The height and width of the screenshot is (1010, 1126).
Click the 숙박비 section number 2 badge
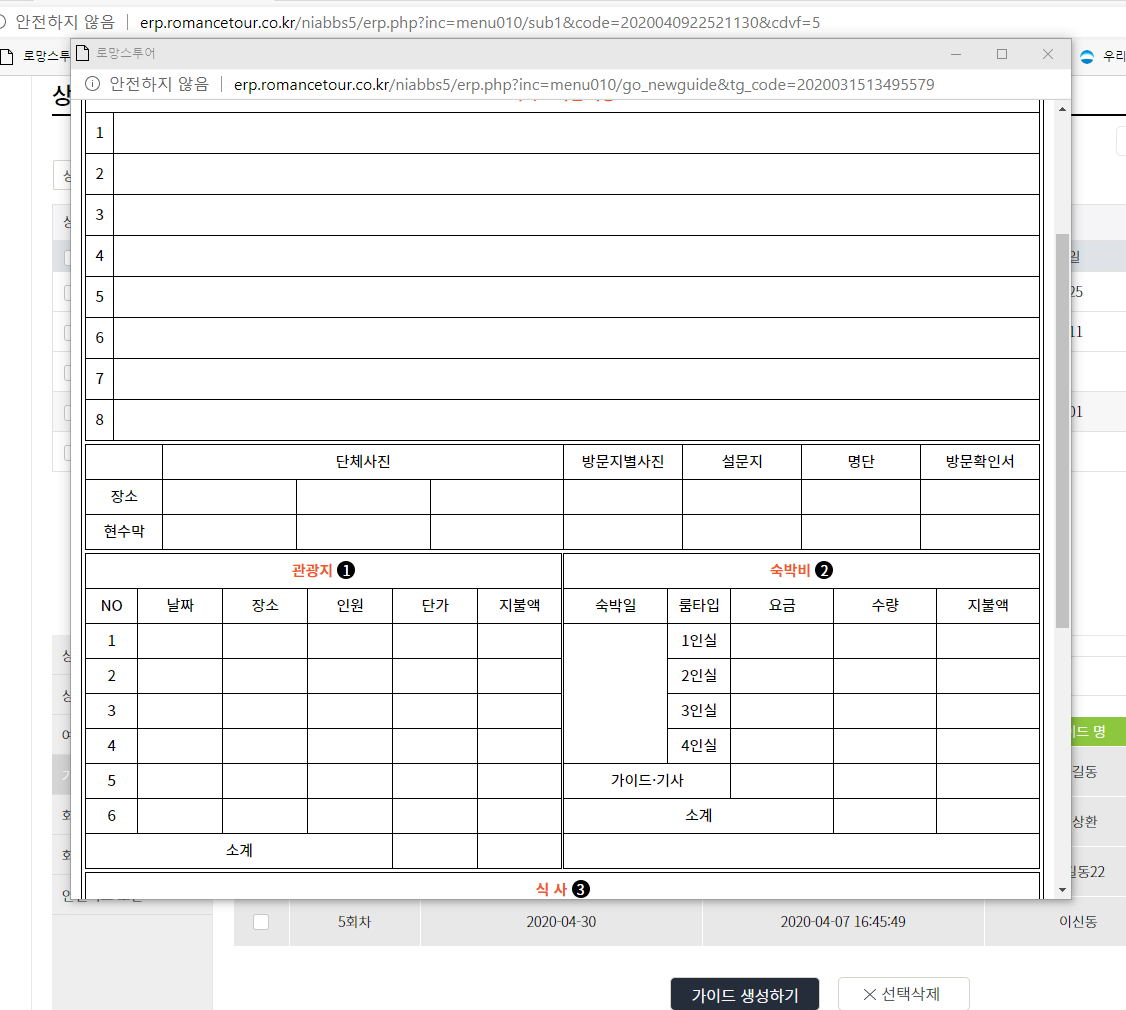point(824,570)
